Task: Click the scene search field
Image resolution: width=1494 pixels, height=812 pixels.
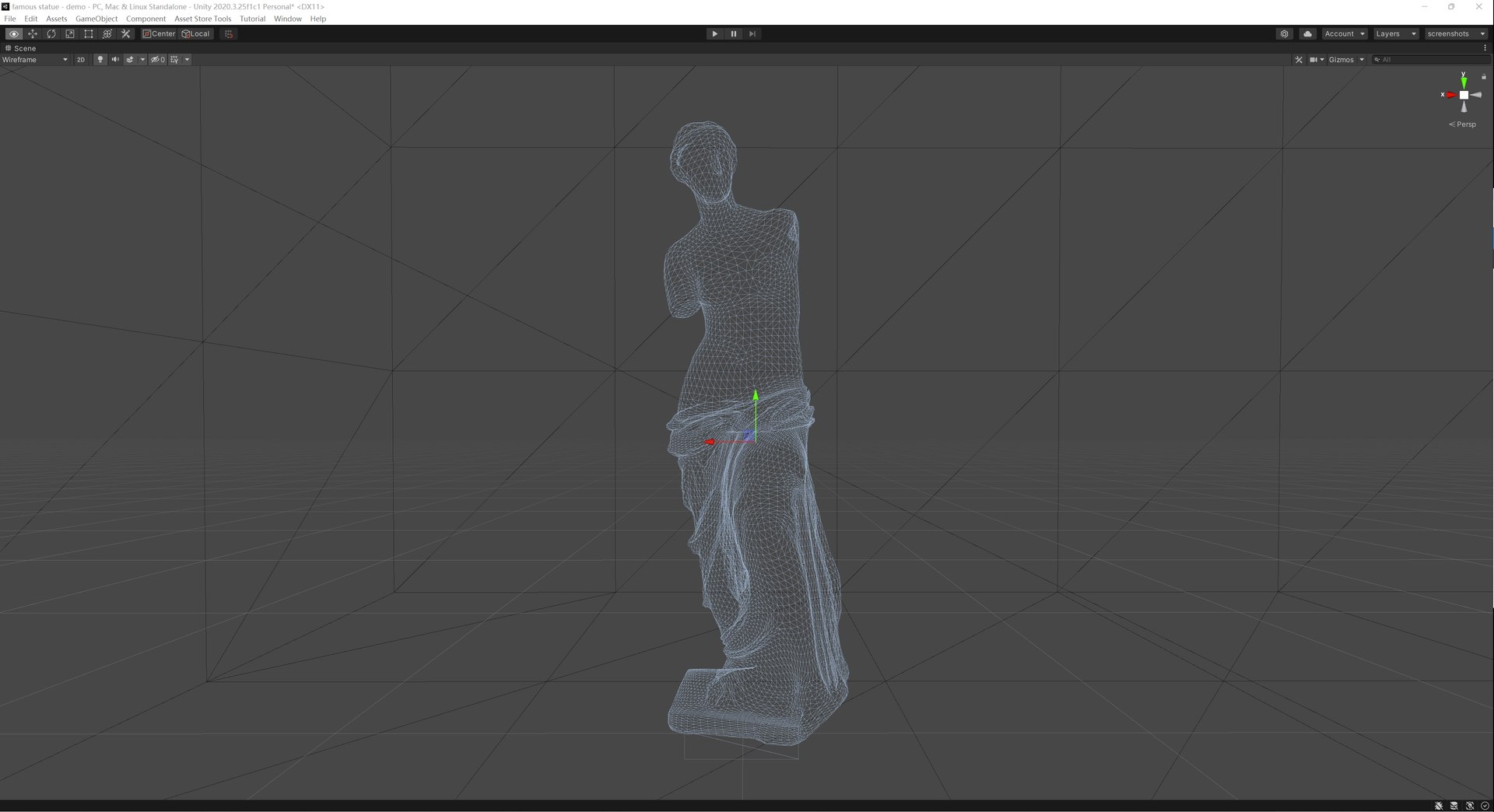Action: point(1430,60)
